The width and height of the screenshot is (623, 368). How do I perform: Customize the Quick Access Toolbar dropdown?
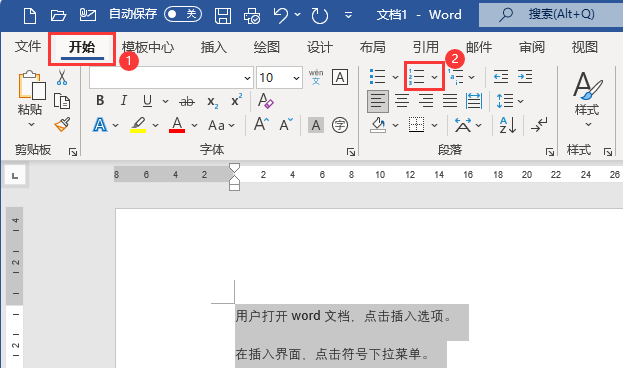tap(348, 15)
